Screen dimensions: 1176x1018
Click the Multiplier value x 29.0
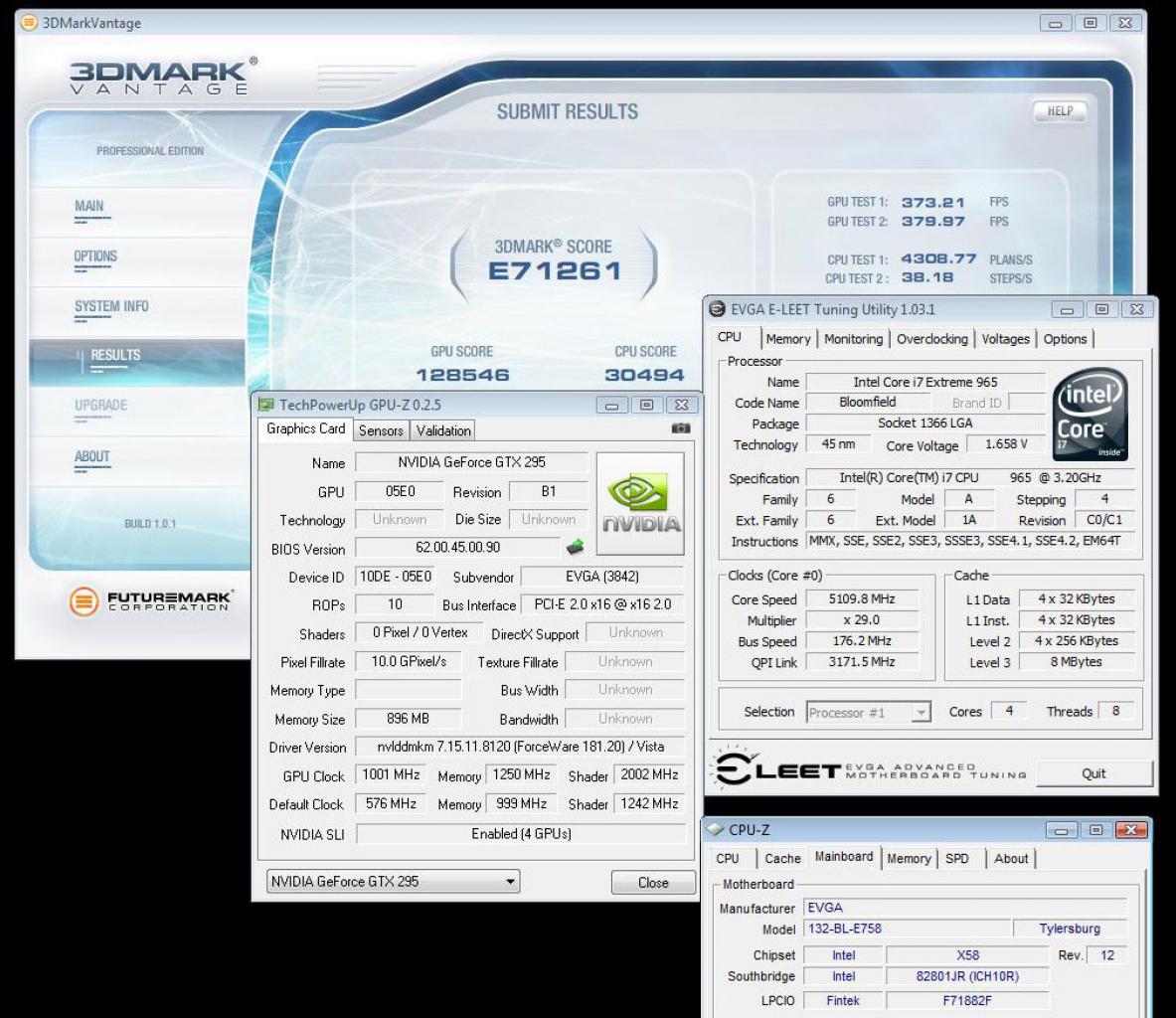coord(862,620)
